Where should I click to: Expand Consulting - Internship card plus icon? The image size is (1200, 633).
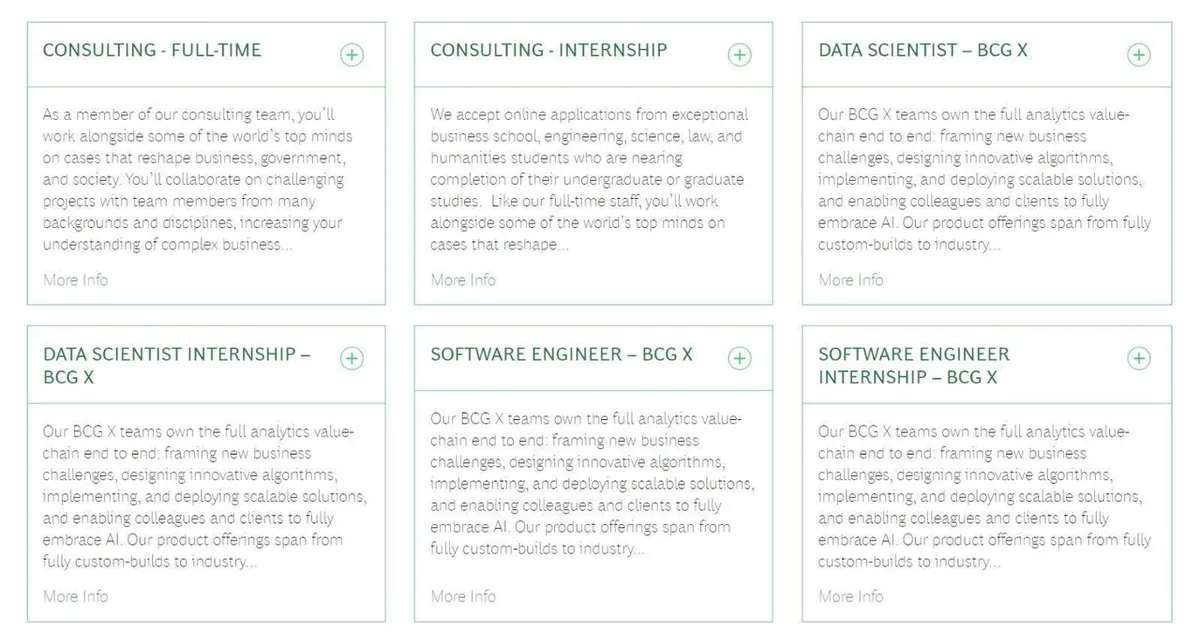tap(739, 55)
